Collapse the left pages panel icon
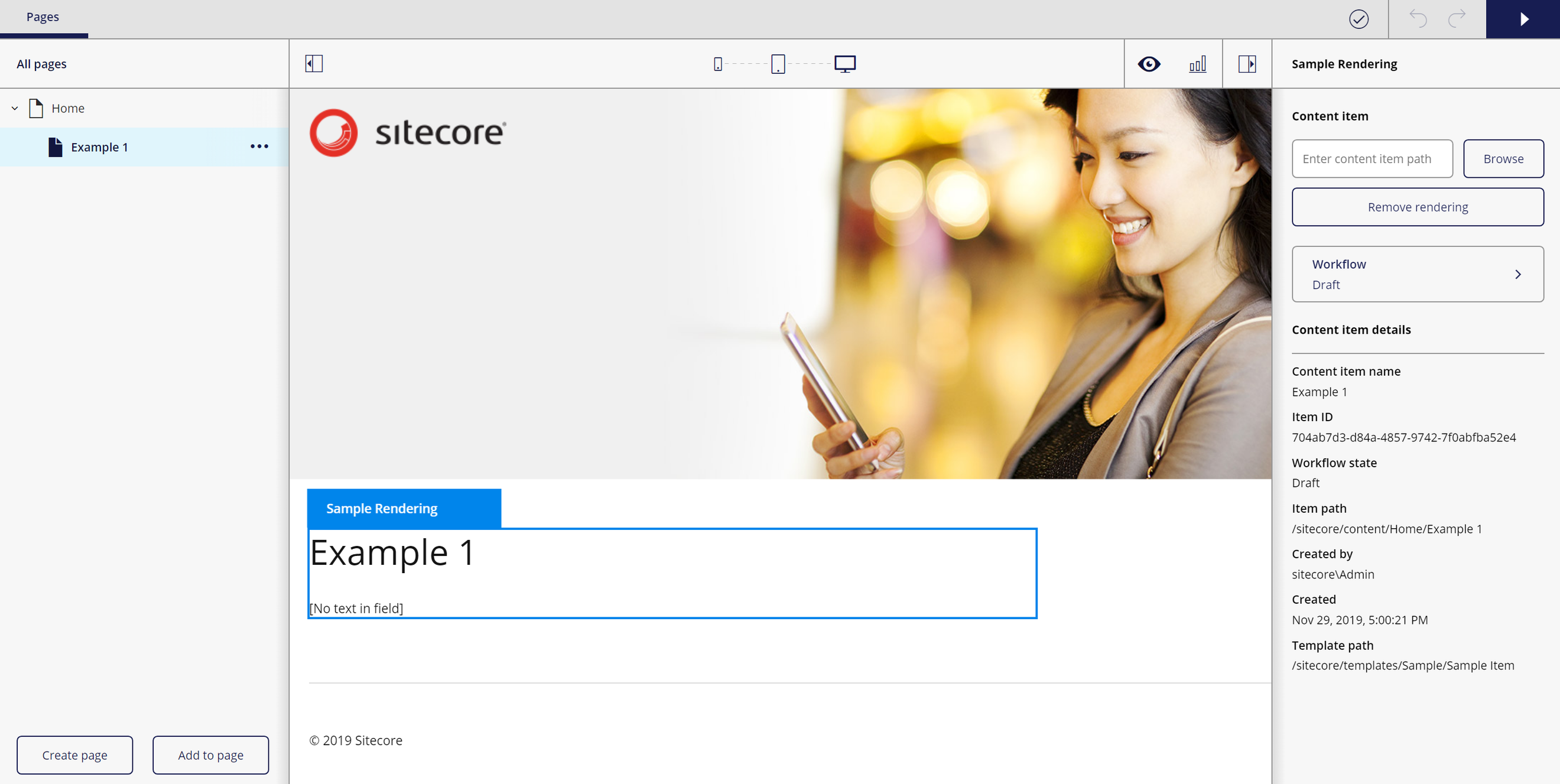This screenshot has height=784, width=1560. pos(314,64)
